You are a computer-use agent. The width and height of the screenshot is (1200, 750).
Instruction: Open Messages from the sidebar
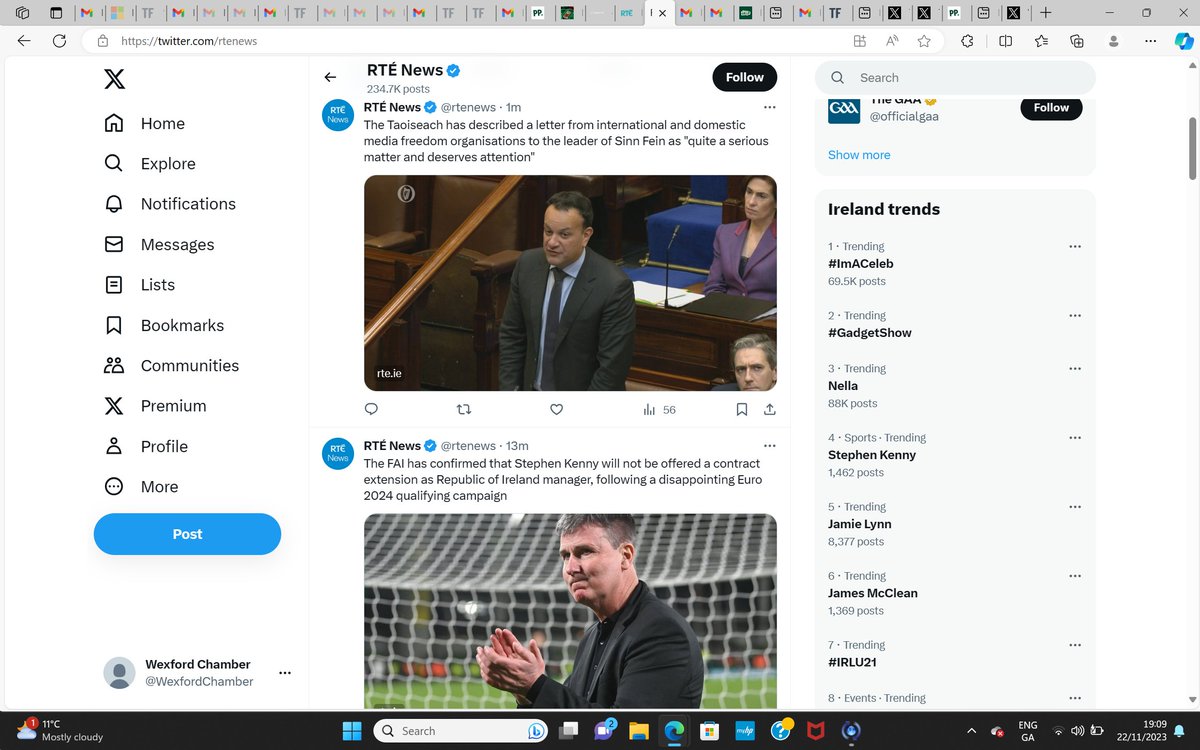(x=159, y=244)
